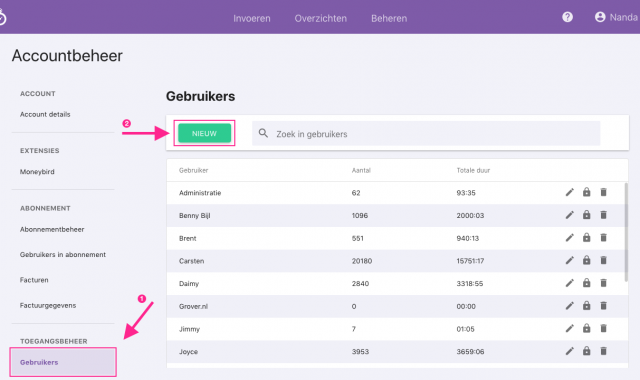Open Factuurgegevens in the sidebar

(x=48, y=305)
